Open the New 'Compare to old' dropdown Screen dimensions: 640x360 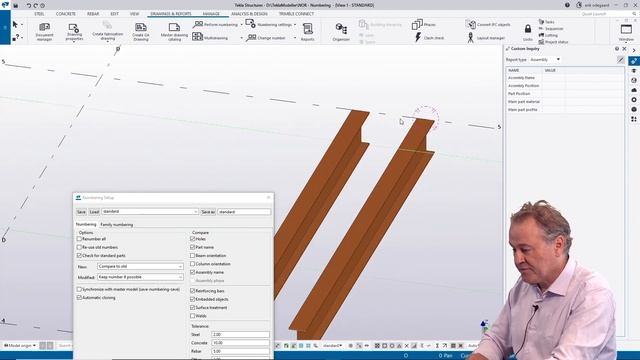[x=140, y=267]
